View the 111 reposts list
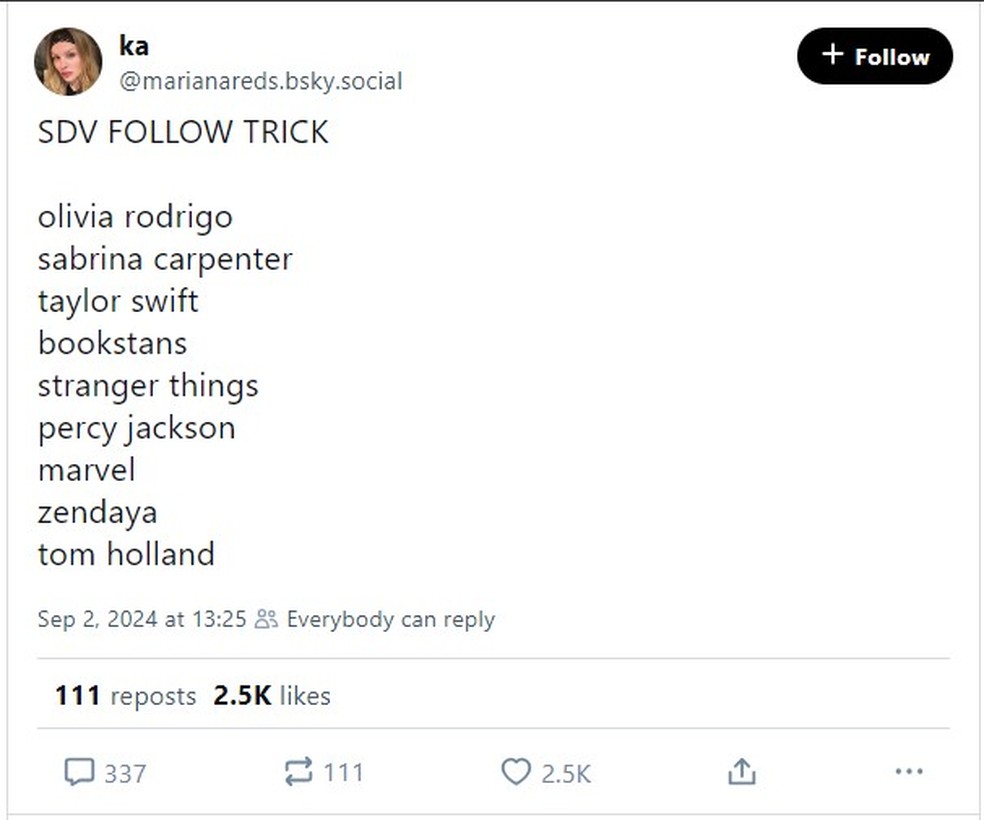This screenshot has width=984, height=820. (x=125, y=695)
